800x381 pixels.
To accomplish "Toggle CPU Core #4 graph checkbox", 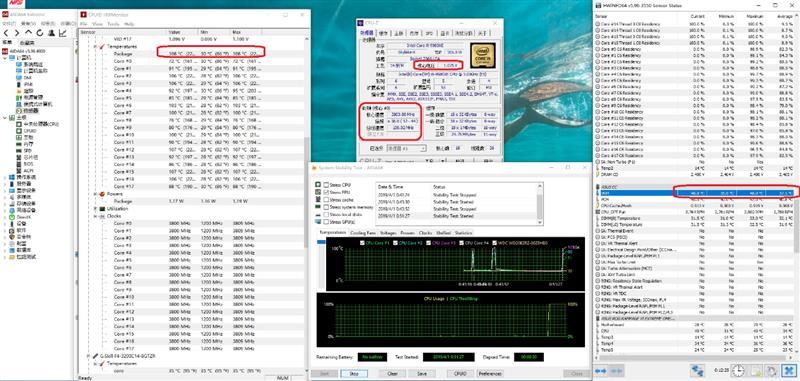I will click(462, 243).
